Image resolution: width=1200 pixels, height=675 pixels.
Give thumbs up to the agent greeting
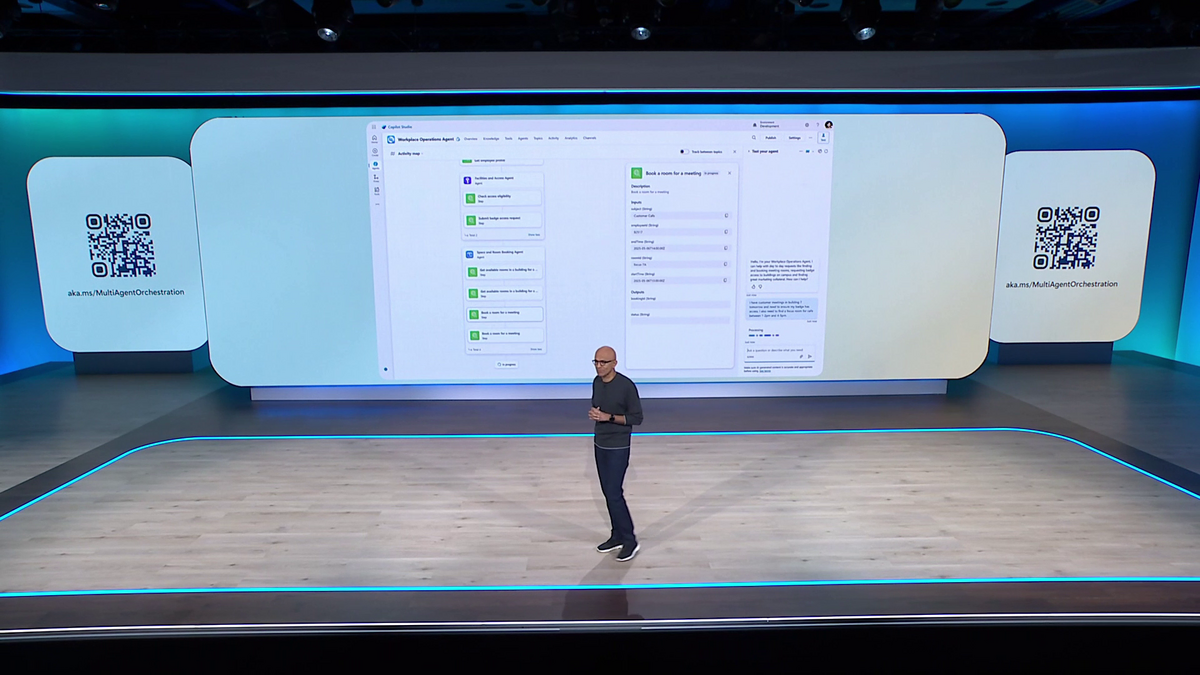[753, 287]
